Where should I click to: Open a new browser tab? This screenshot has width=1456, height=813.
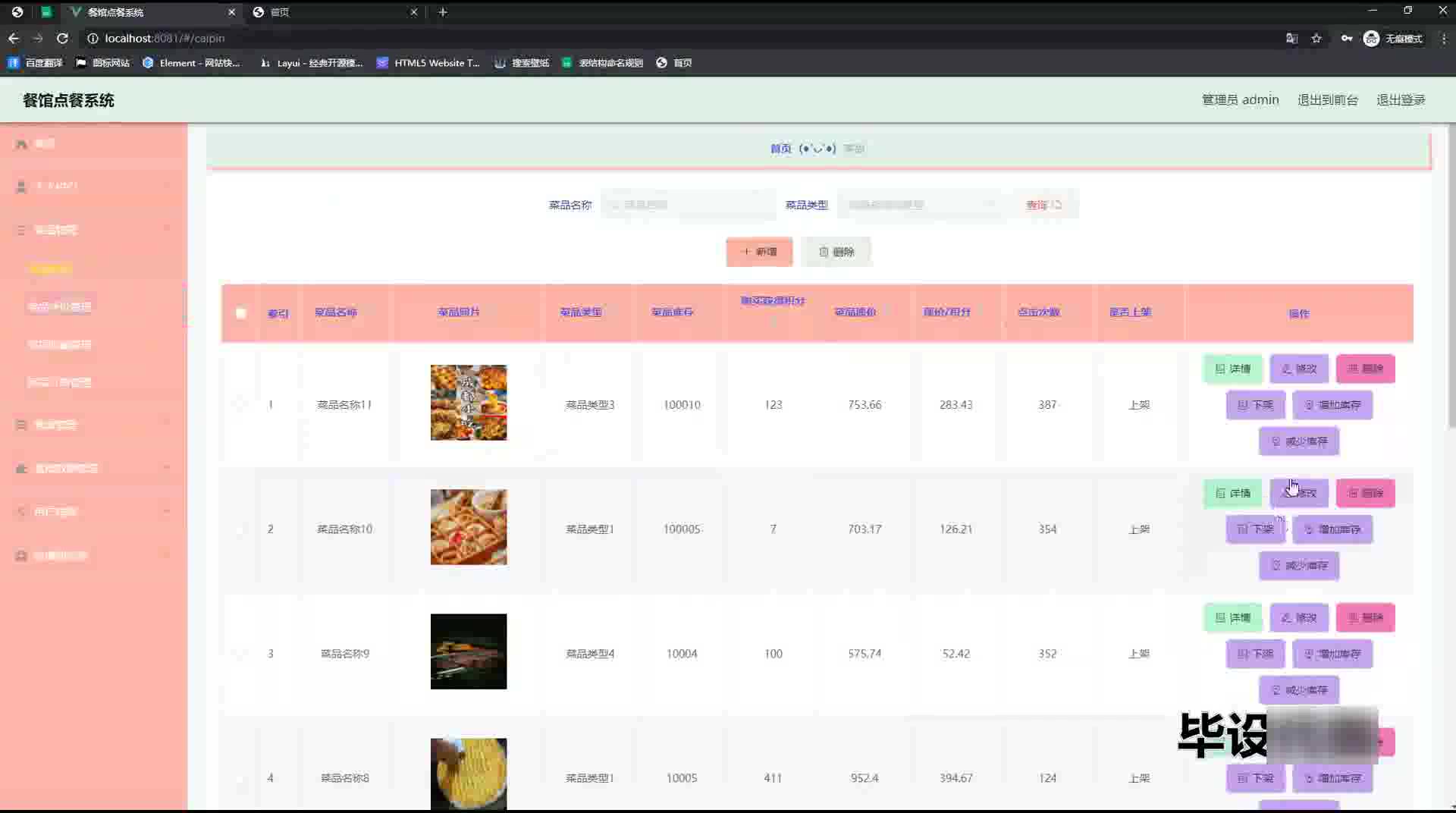443,12
